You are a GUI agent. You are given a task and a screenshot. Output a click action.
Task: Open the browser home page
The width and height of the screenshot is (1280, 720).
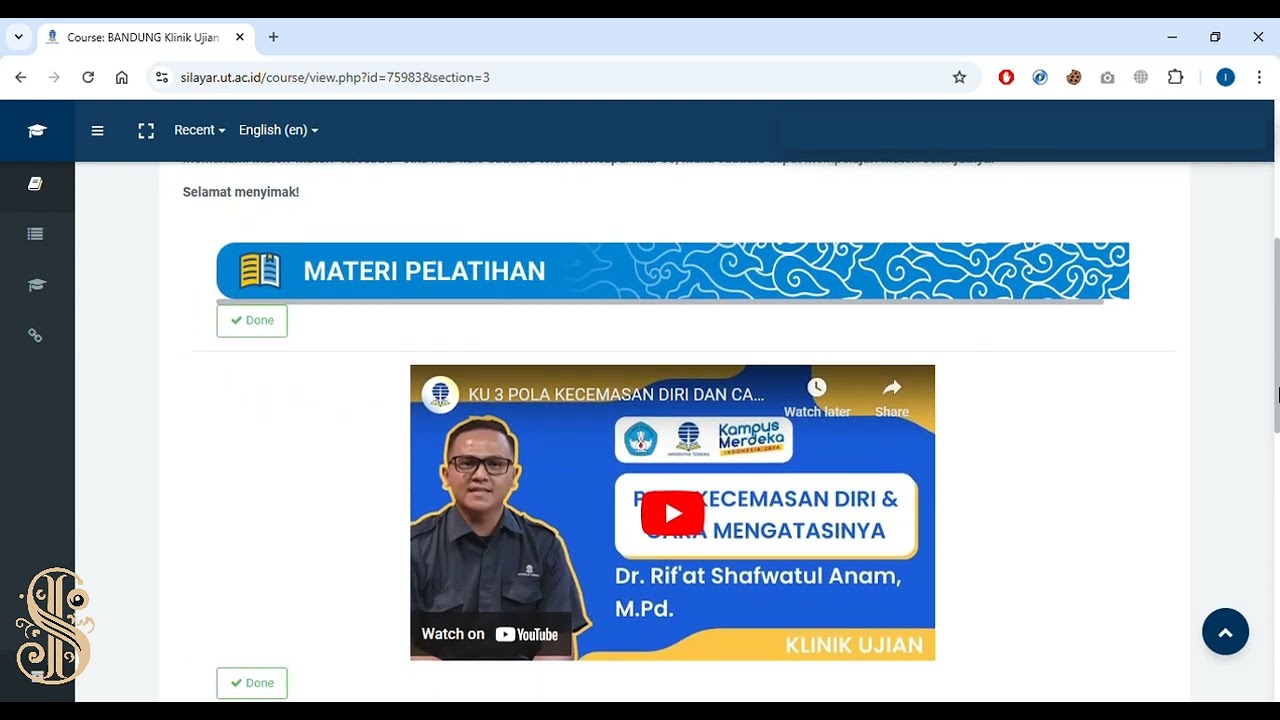coord(121,77)
